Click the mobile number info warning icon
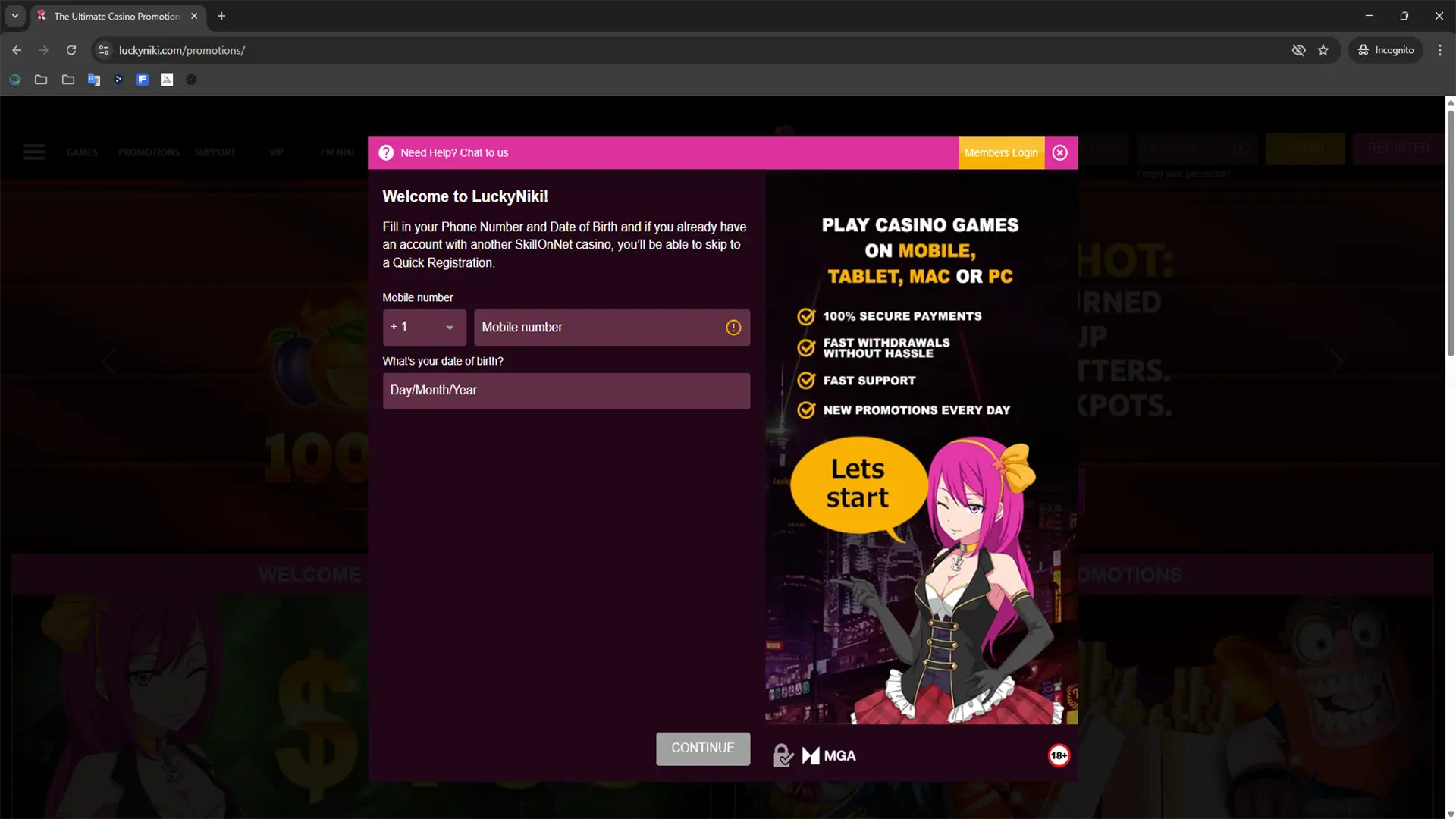Viewport: 1456px width, 819px height. (x=733, y=328)
